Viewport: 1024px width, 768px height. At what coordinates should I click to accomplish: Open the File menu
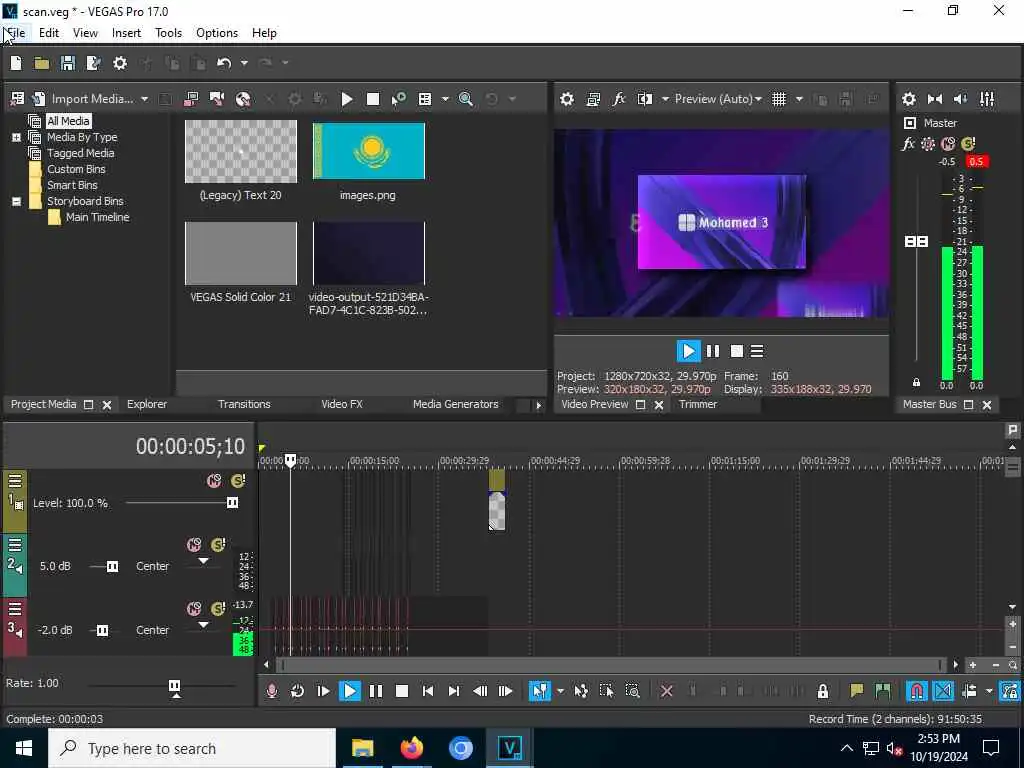(16, 33)
